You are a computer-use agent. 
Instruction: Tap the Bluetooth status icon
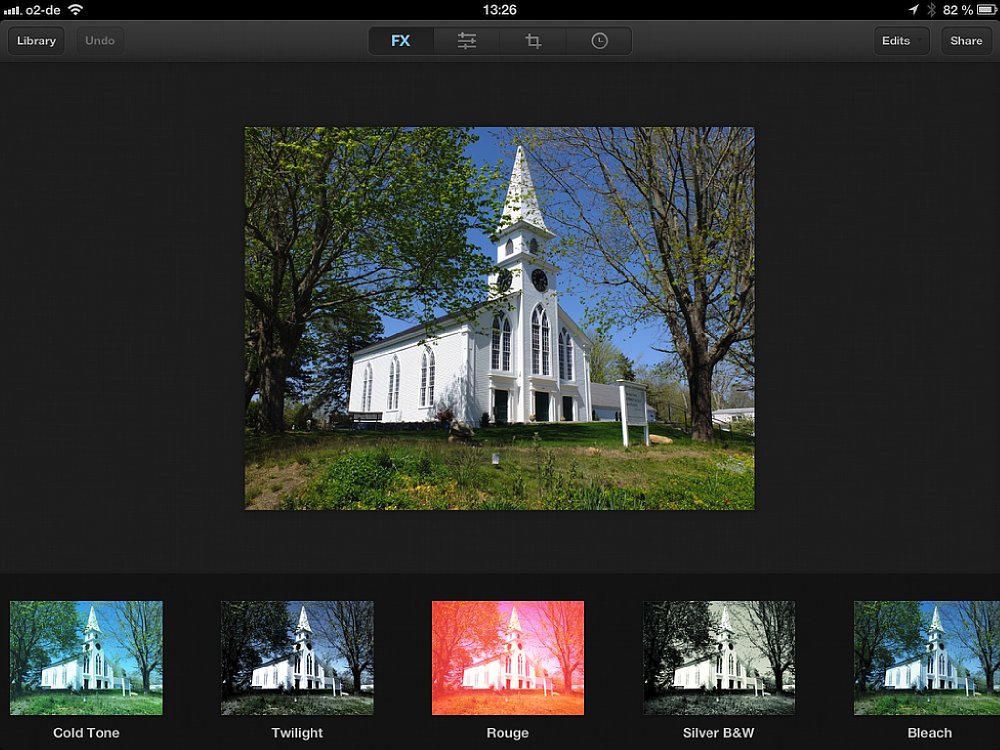(931, 9)
